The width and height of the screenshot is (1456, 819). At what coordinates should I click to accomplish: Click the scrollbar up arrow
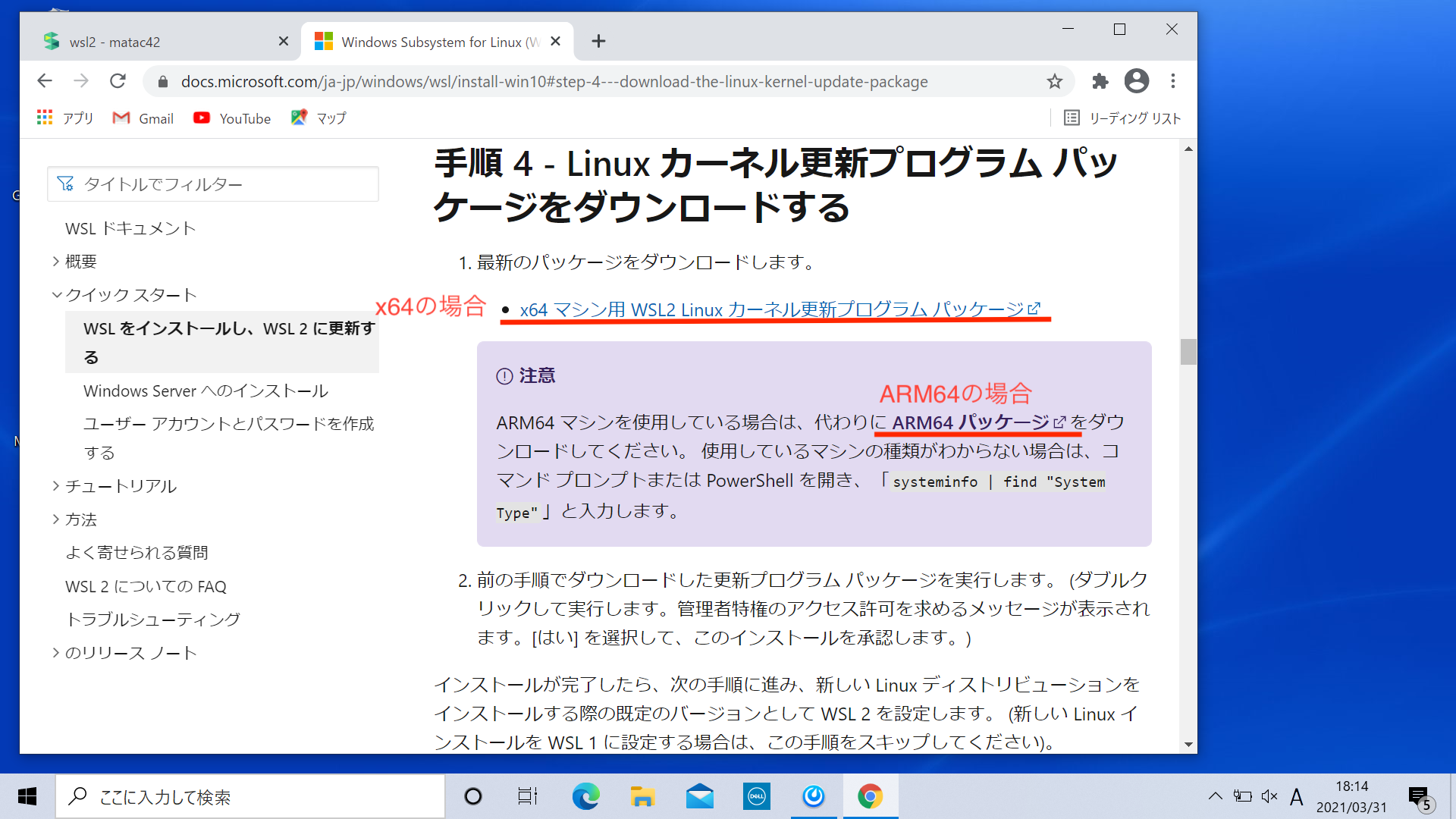[x=1188, y=149]
